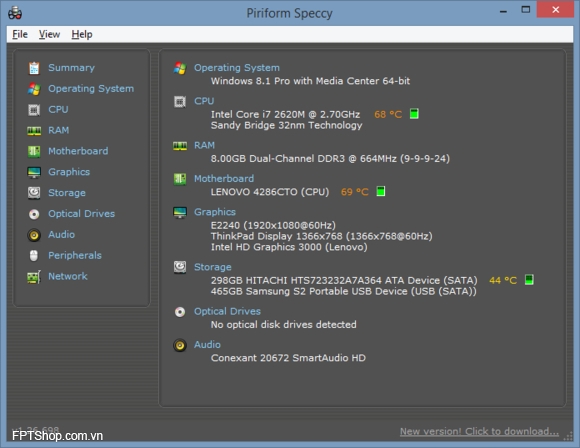Viewport: 580px width, 448px height.
Task: Click the CPU chip icon in main panel
Action: pyautogui.click(x=180, y=101)
